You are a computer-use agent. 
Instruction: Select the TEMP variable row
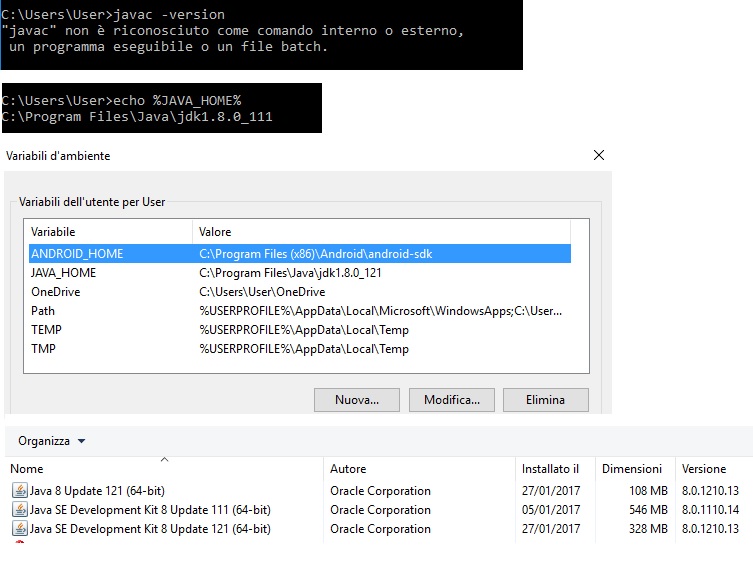pyautogui.click(x=300, y=330)
